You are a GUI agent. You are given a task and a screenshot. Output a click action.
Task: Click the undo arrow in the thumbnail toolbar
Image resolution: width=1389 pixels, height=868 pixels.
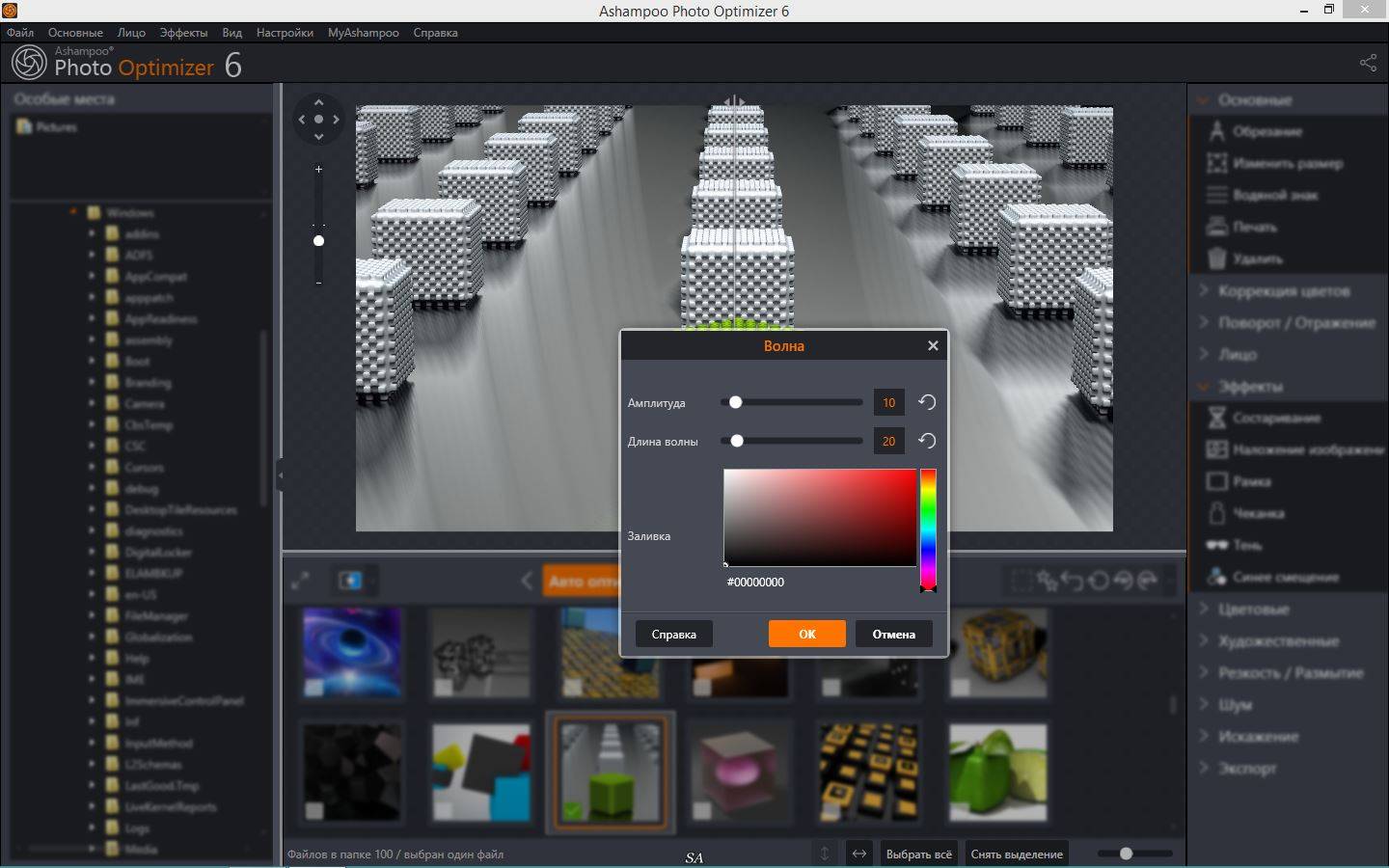tap(1073, 581)
